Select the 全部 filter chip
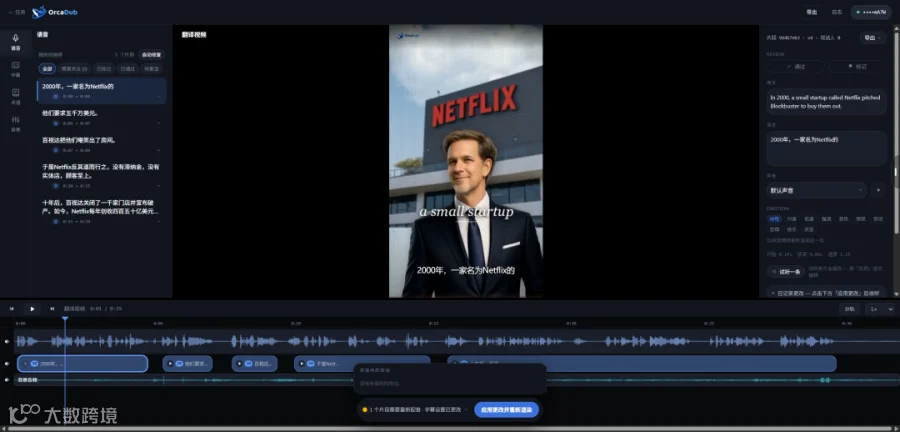The image size is (900, 432). pyautogui.click(x=47, y=69)
